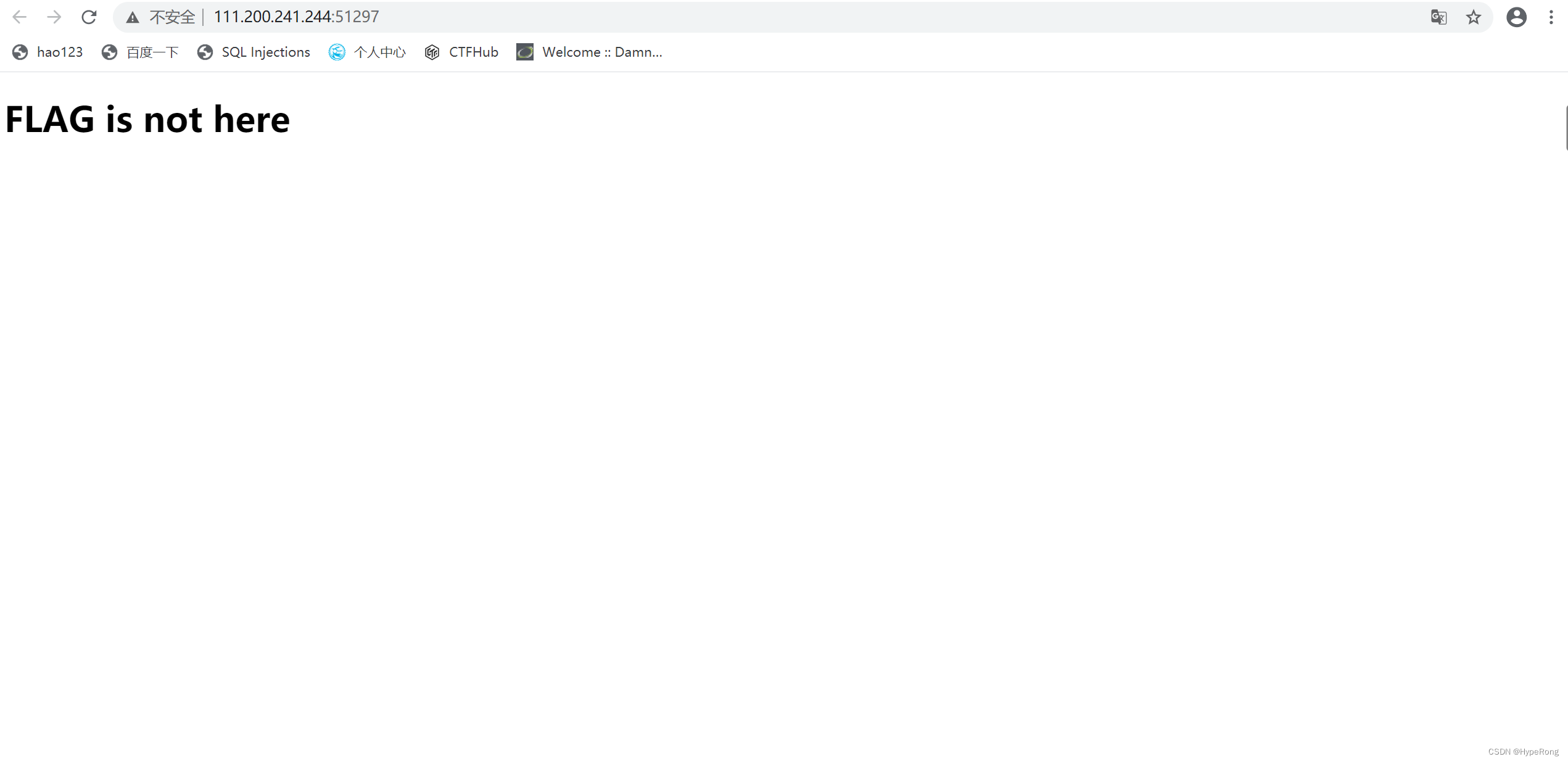
Task: Open the Chrome three-dot menu
Action: (x=1551, y=17)
